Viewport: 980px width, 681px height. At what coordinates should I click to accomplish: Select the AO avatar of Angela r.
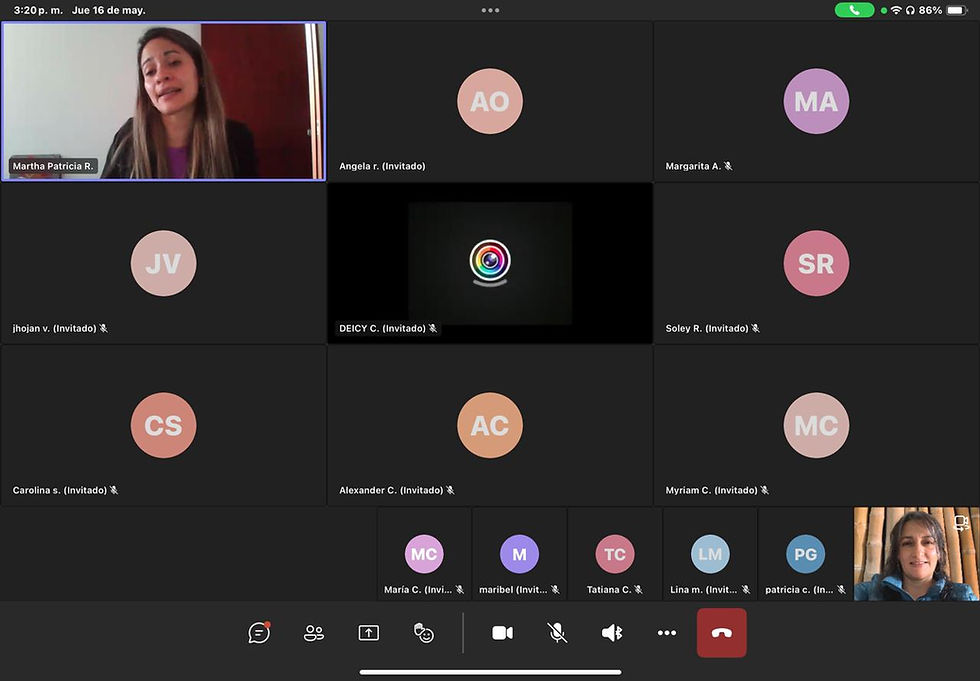(490, 101)
